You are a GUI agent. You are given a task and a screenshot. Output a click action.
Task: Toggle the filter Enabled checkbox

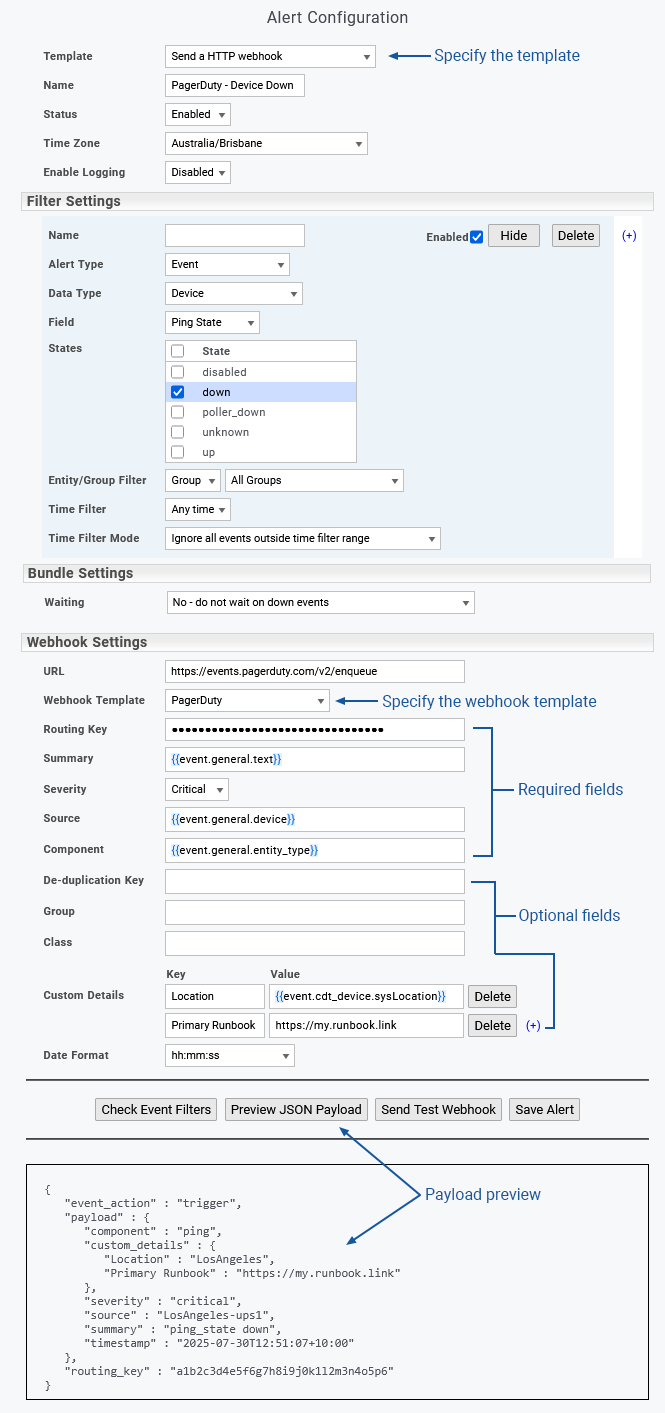[x=476, y=237]
